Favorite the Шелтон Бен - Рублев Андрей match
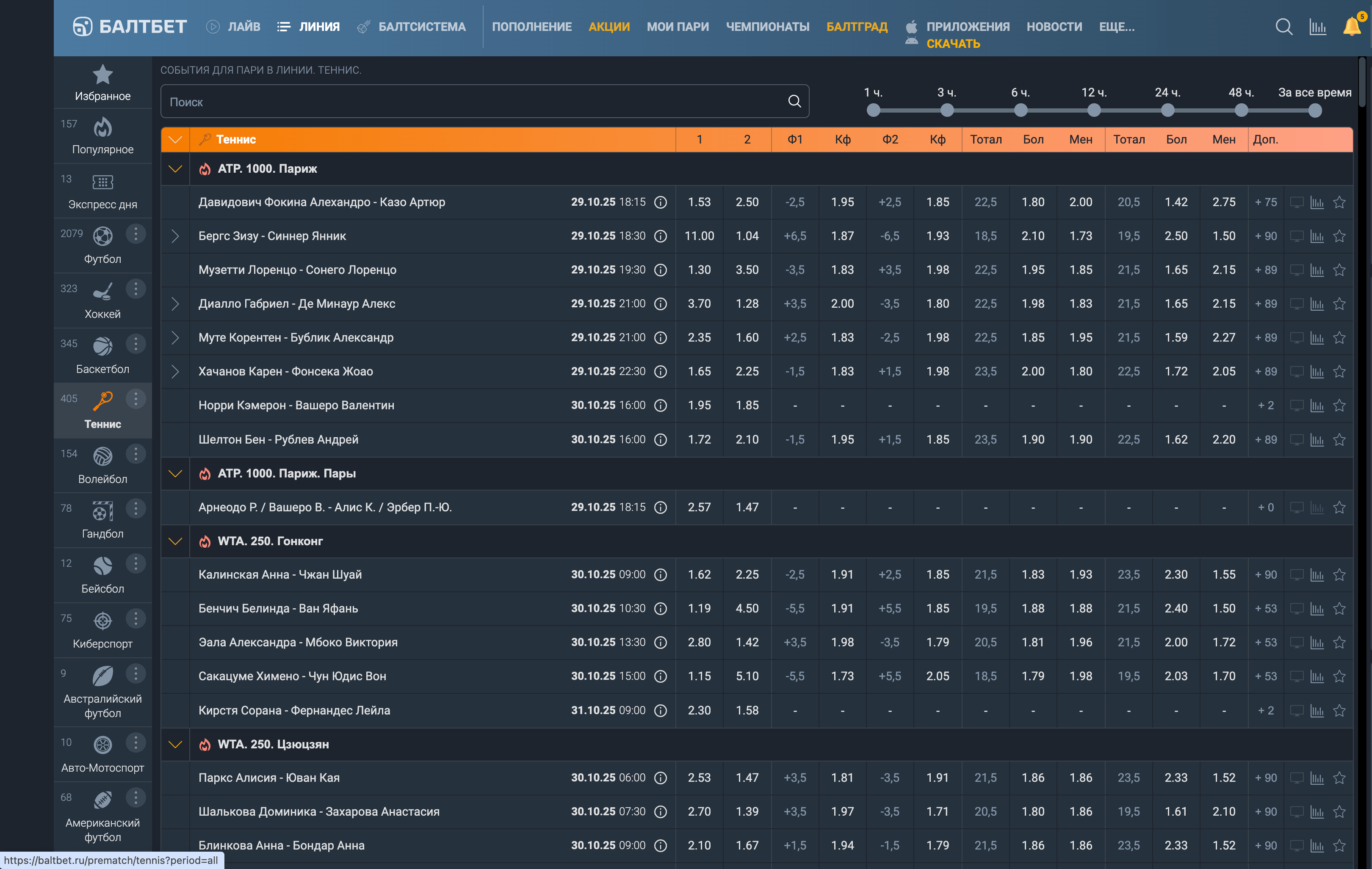This screenshot has height=869, width=1372. pyautogui.click(x=1339, y=440)
